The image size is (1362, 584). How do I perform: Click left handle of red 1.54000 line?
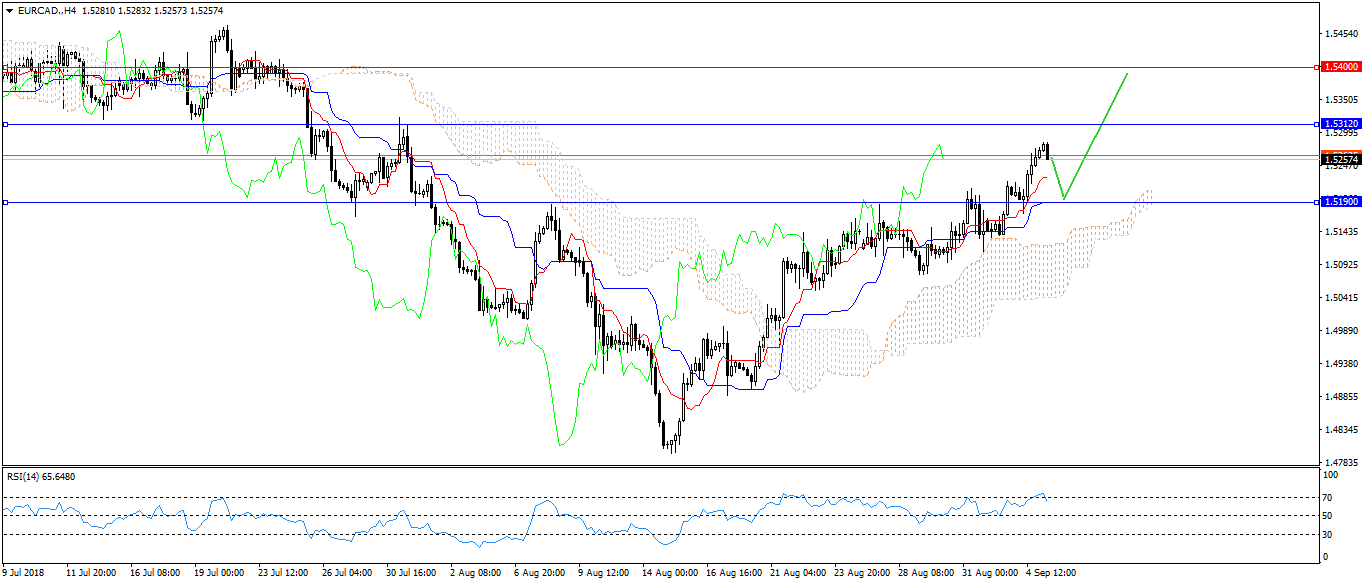click(5, 67)
